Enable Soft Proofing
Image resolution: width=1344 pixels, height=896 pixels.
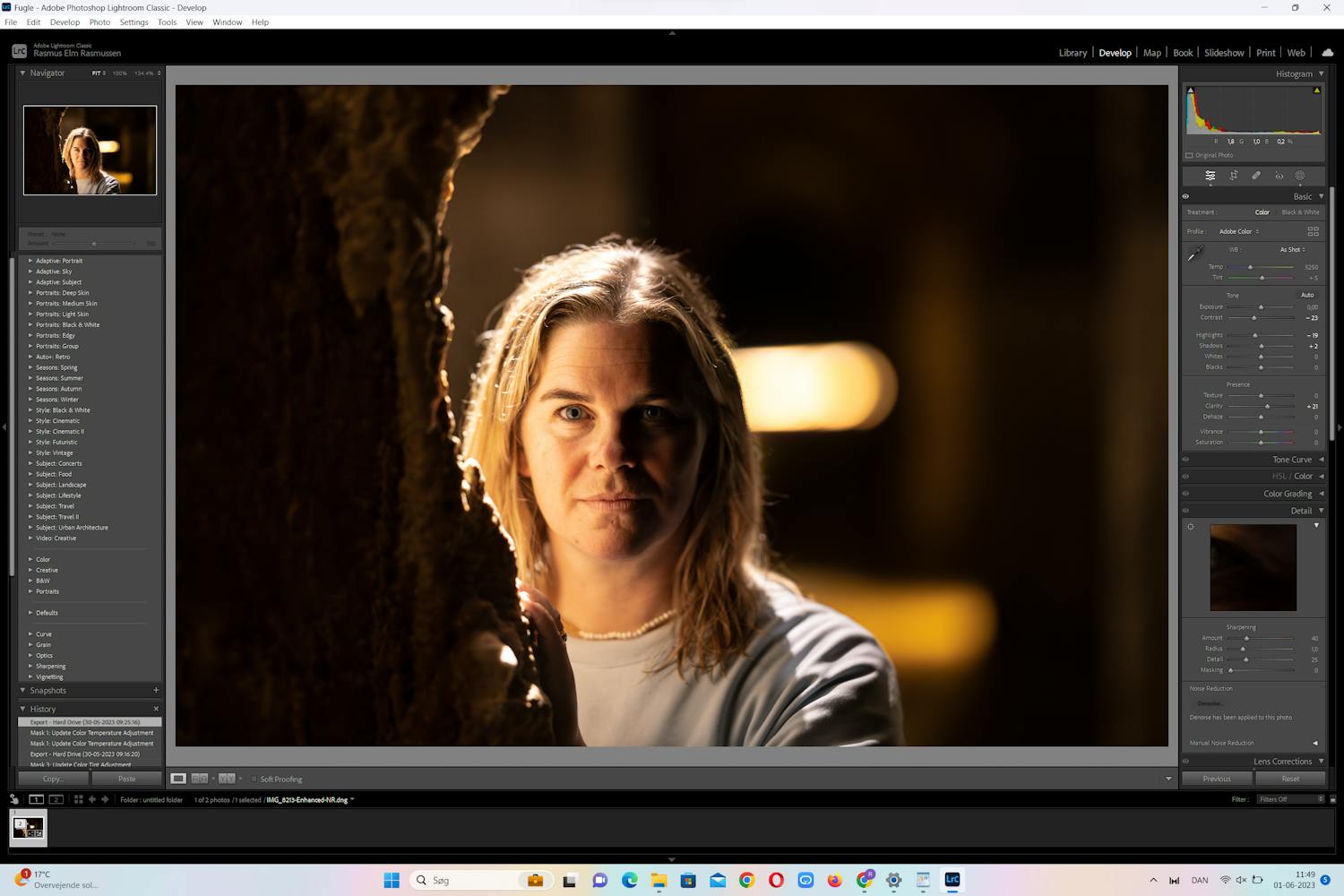(255, 779)
